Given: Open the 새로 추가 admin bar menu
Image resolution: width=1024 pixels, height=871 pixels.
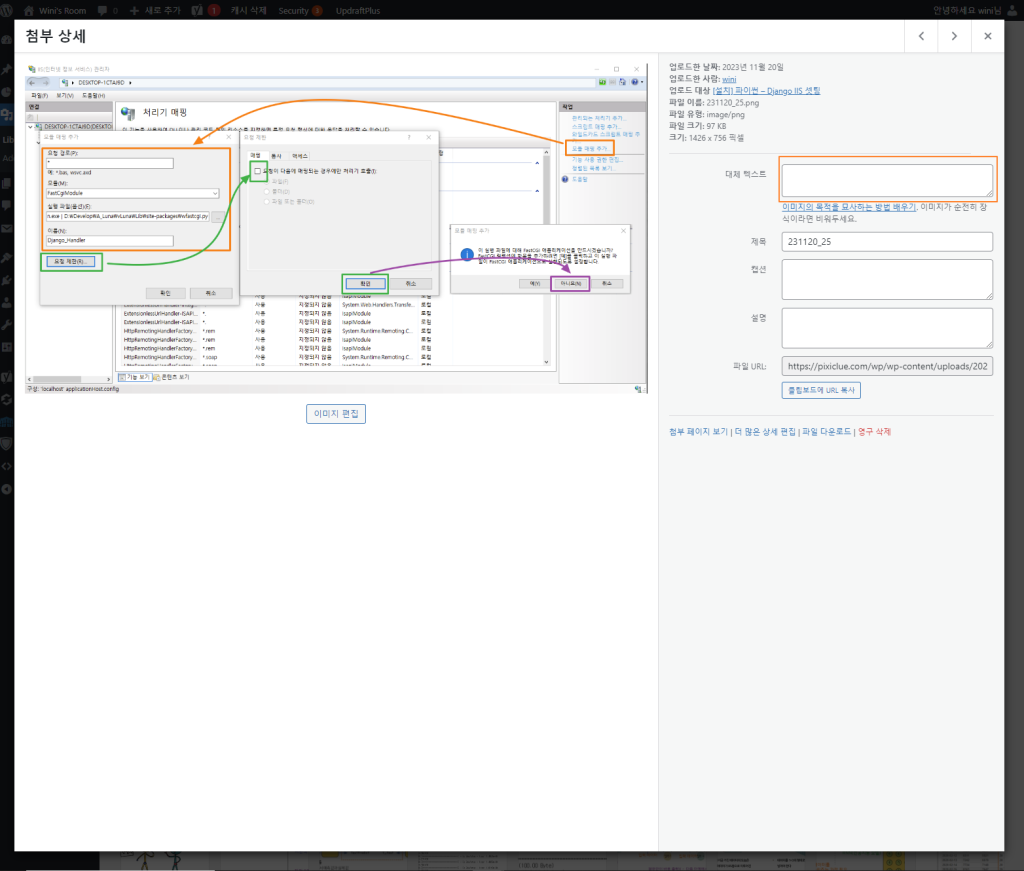Looking at the screenshot, I should pyautogui.click(x=155, y=10).
